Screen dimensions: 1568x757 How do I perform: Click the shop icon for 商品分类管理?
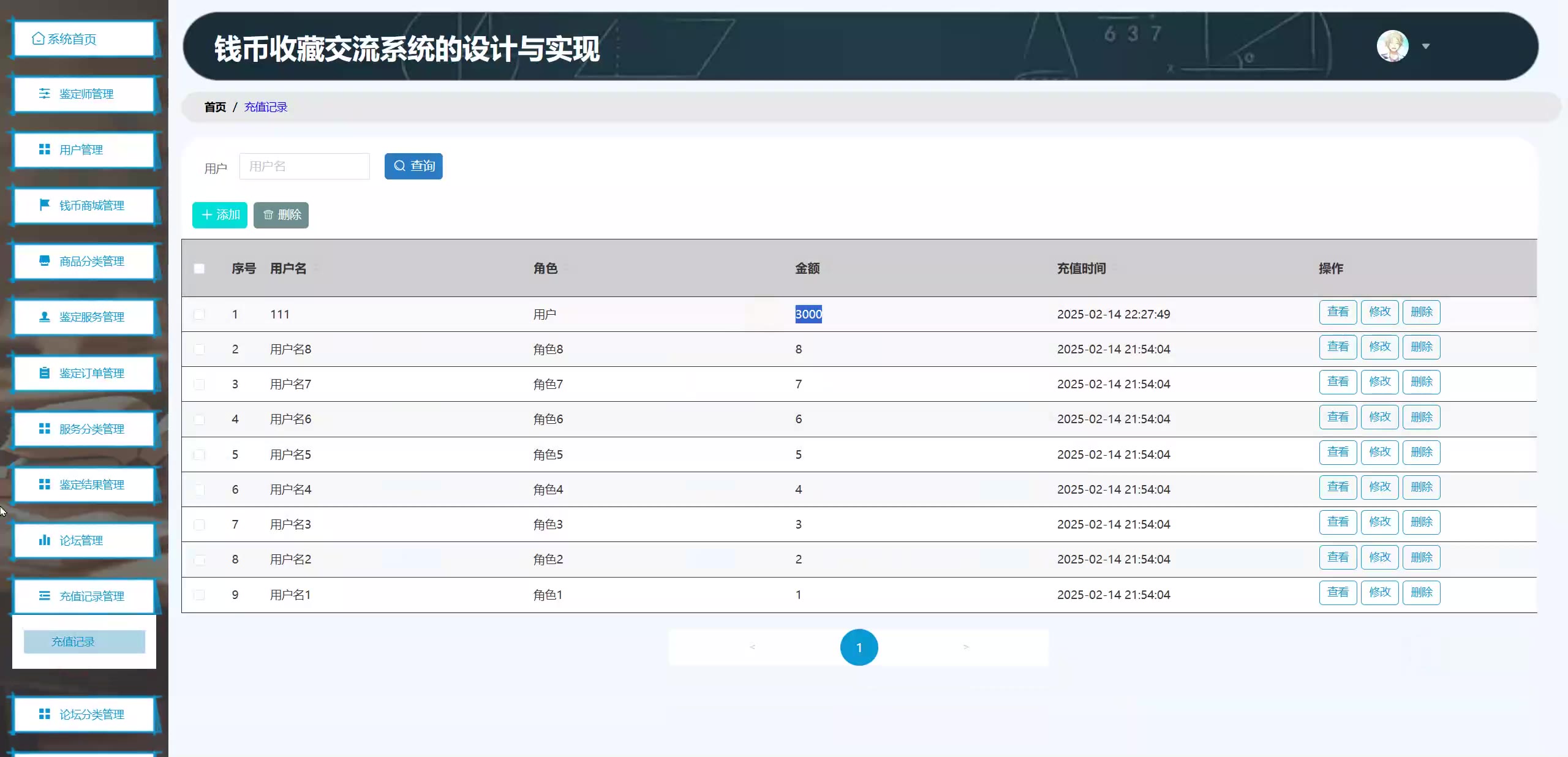click(x=45, y=261)
